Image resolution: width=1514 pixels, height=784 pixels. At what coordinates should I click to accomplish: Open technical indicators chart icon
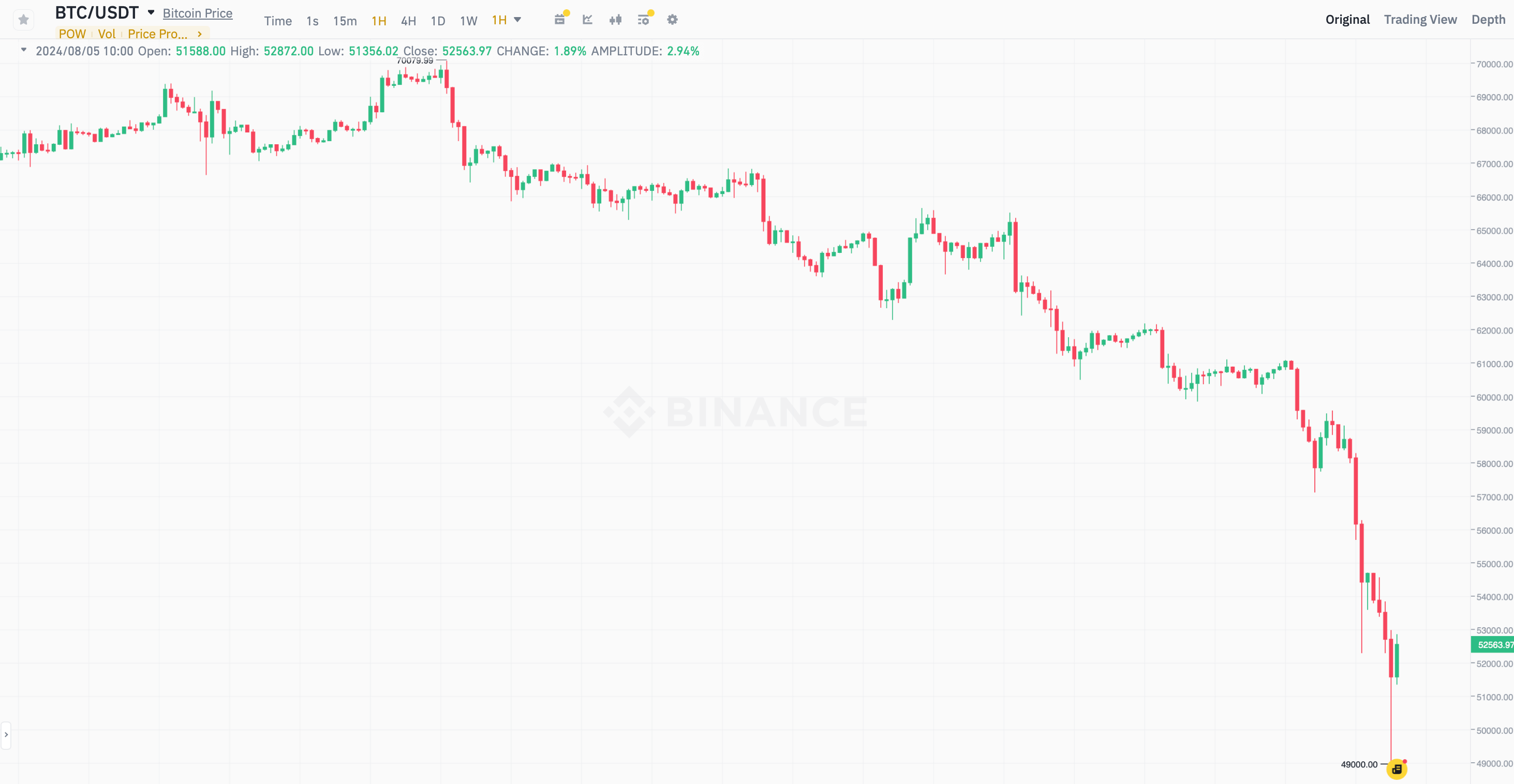pos(587,20)
